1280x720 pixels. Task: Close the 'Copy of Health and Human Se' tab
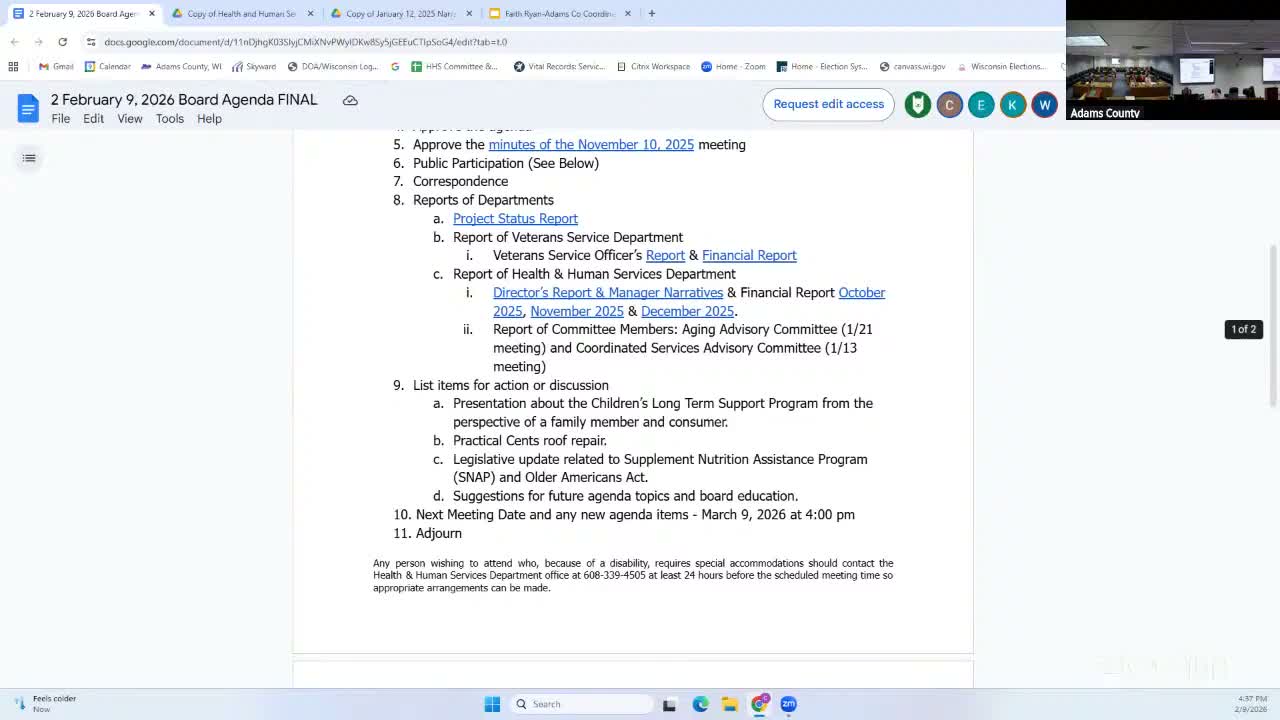click(310, 14)
